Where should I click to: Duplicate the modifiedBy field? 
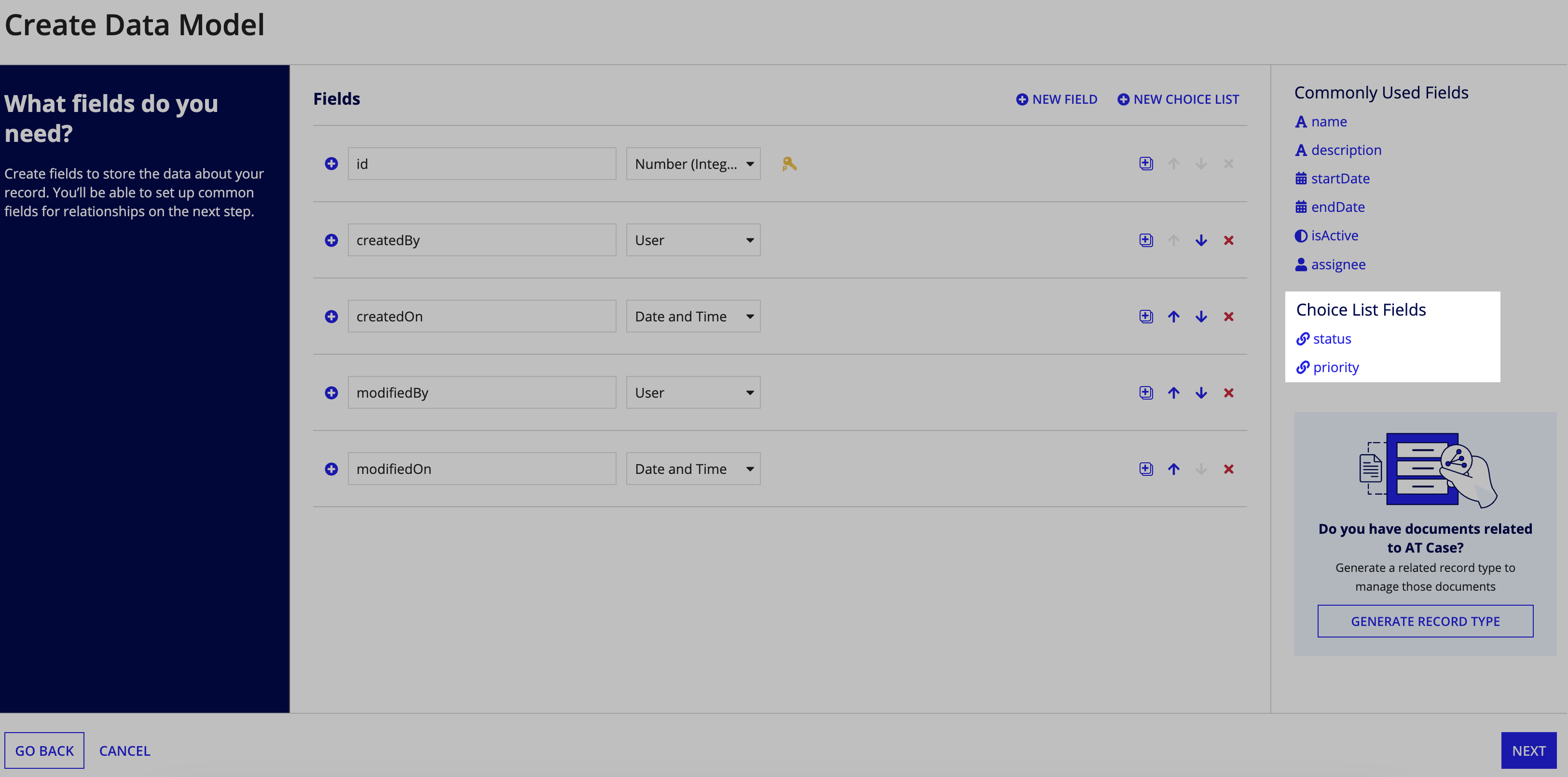pos(1145,393)
